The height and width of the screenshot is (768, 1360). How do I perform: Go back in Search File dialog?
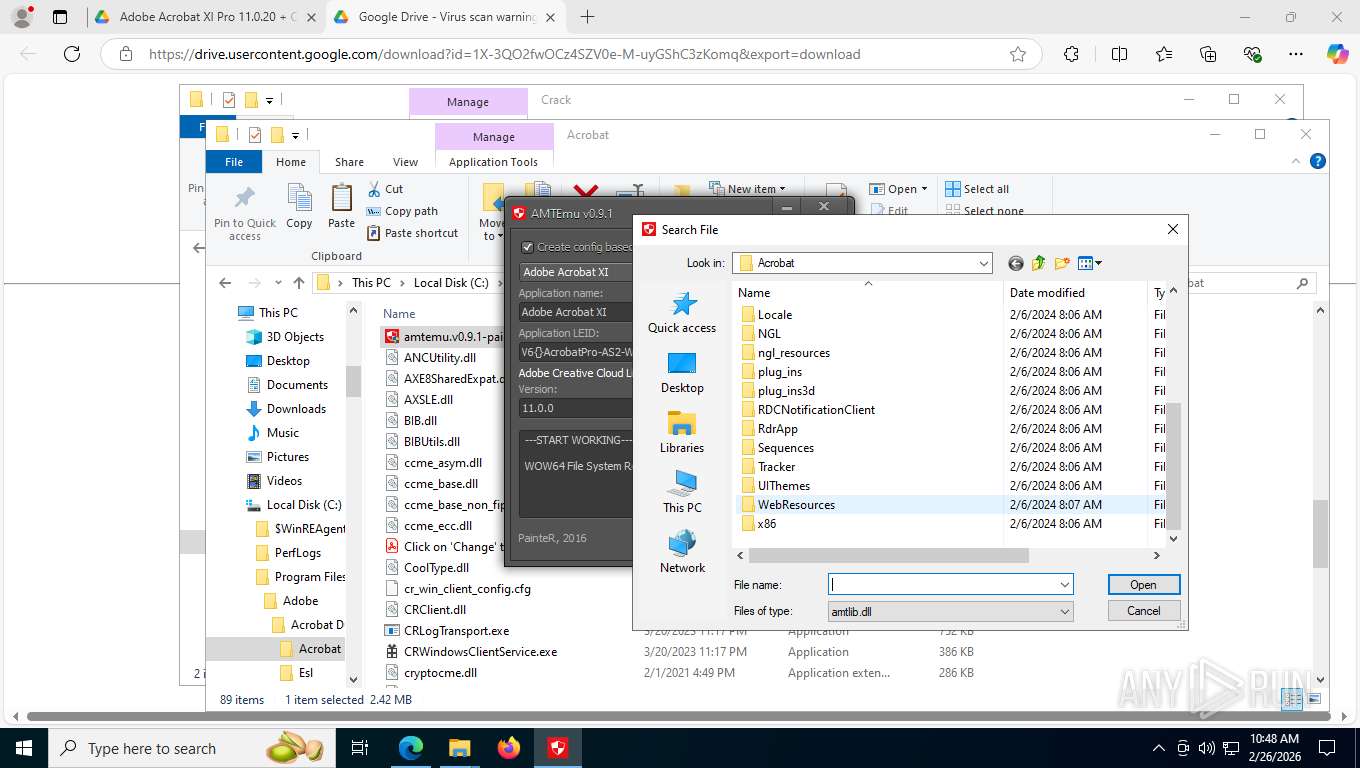[x=1016, y=263]
